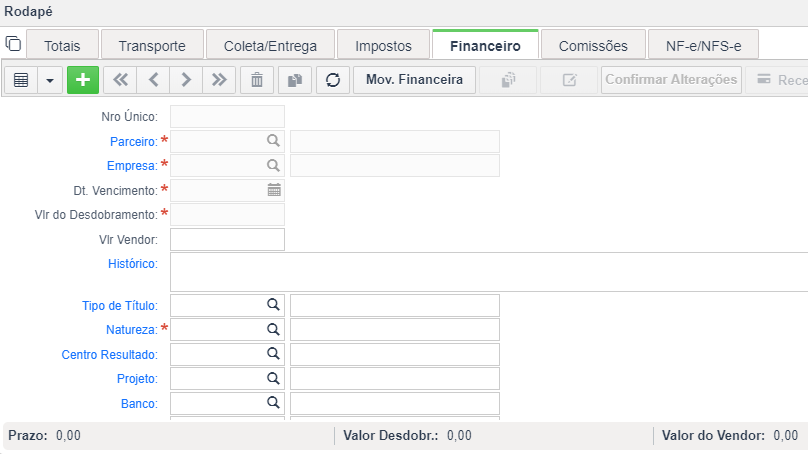The height and width of the screenshot is (454, 808).
Task: Open the Natureza search magnifier
Action: pos(273,329)
